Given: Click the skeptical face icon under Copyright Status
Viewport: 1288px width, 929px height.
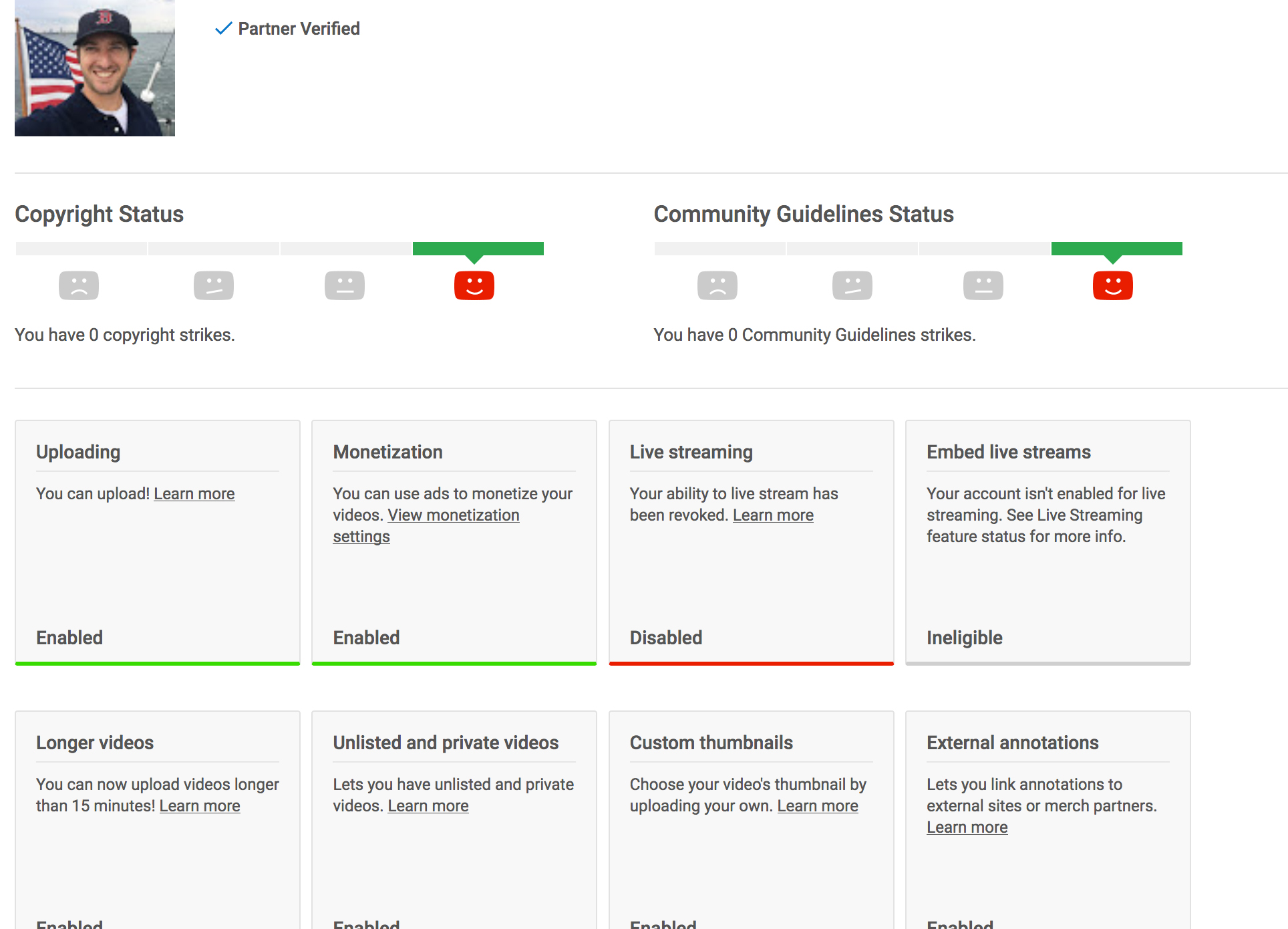Looking at the screenshot, I should point(214,285).
